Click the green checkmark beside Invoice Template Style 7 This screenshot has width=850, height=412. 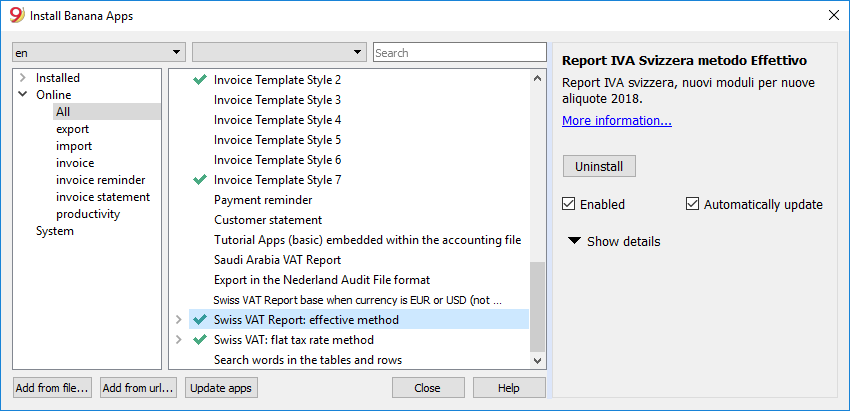click(200, 179)
